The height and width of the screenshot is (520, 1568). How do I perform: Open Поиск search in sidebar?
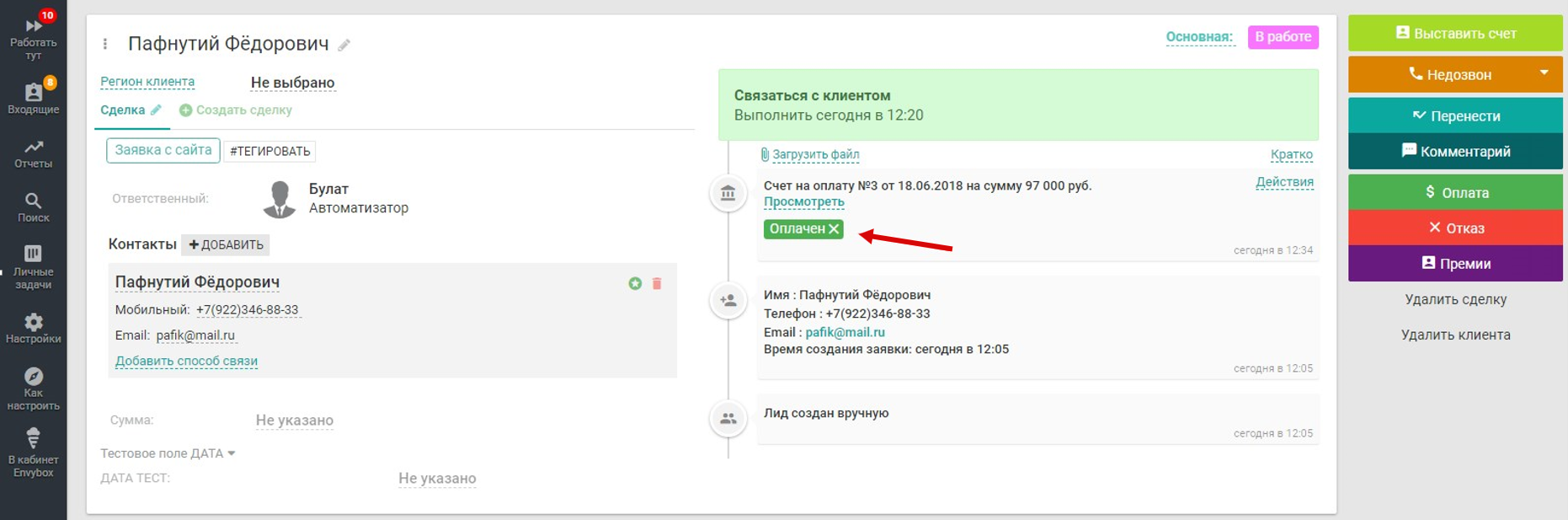pos(34,207)
